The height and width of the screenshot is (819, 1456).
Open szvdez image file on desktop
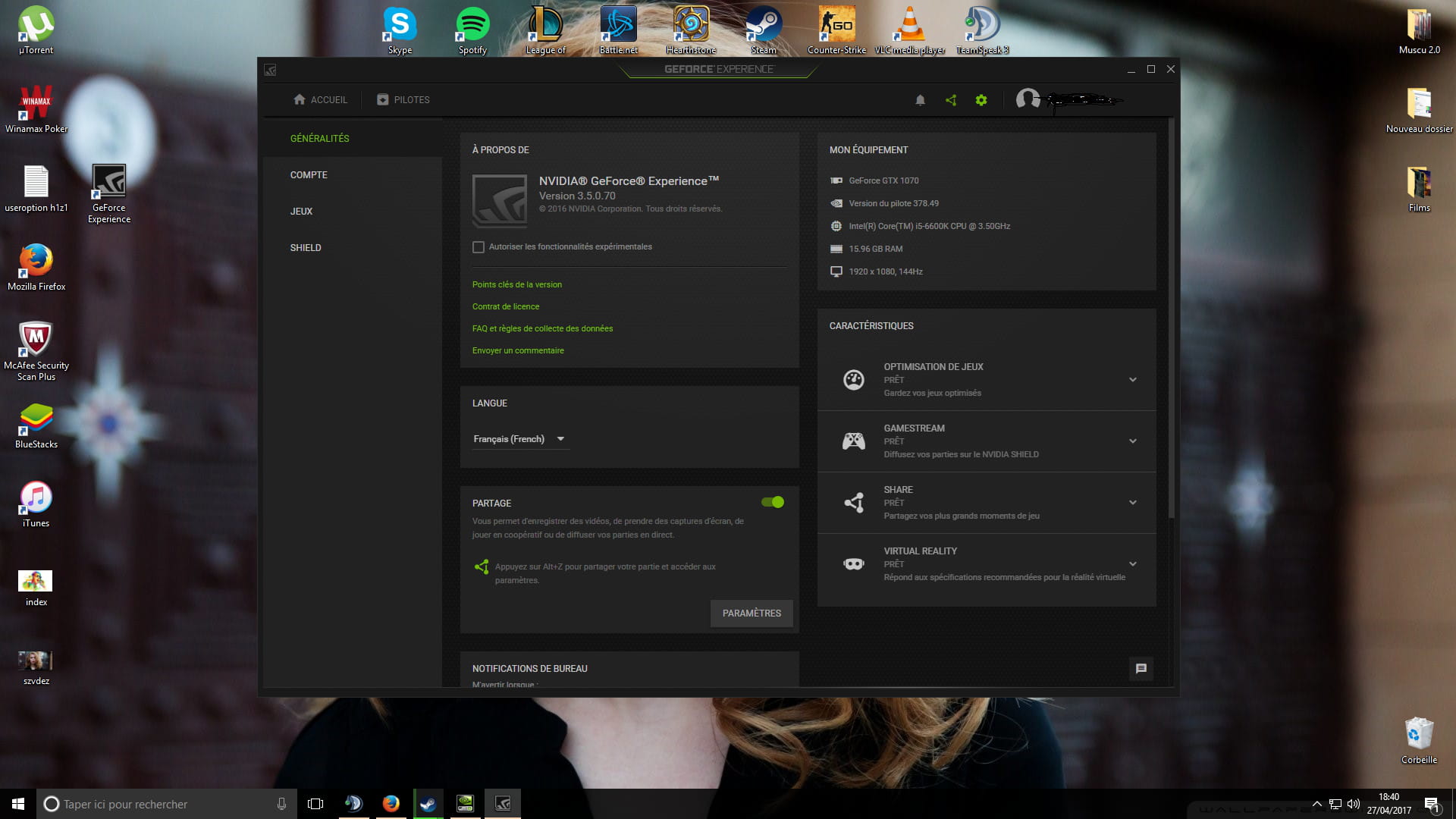pyautogui.click(x=36, y=667)
